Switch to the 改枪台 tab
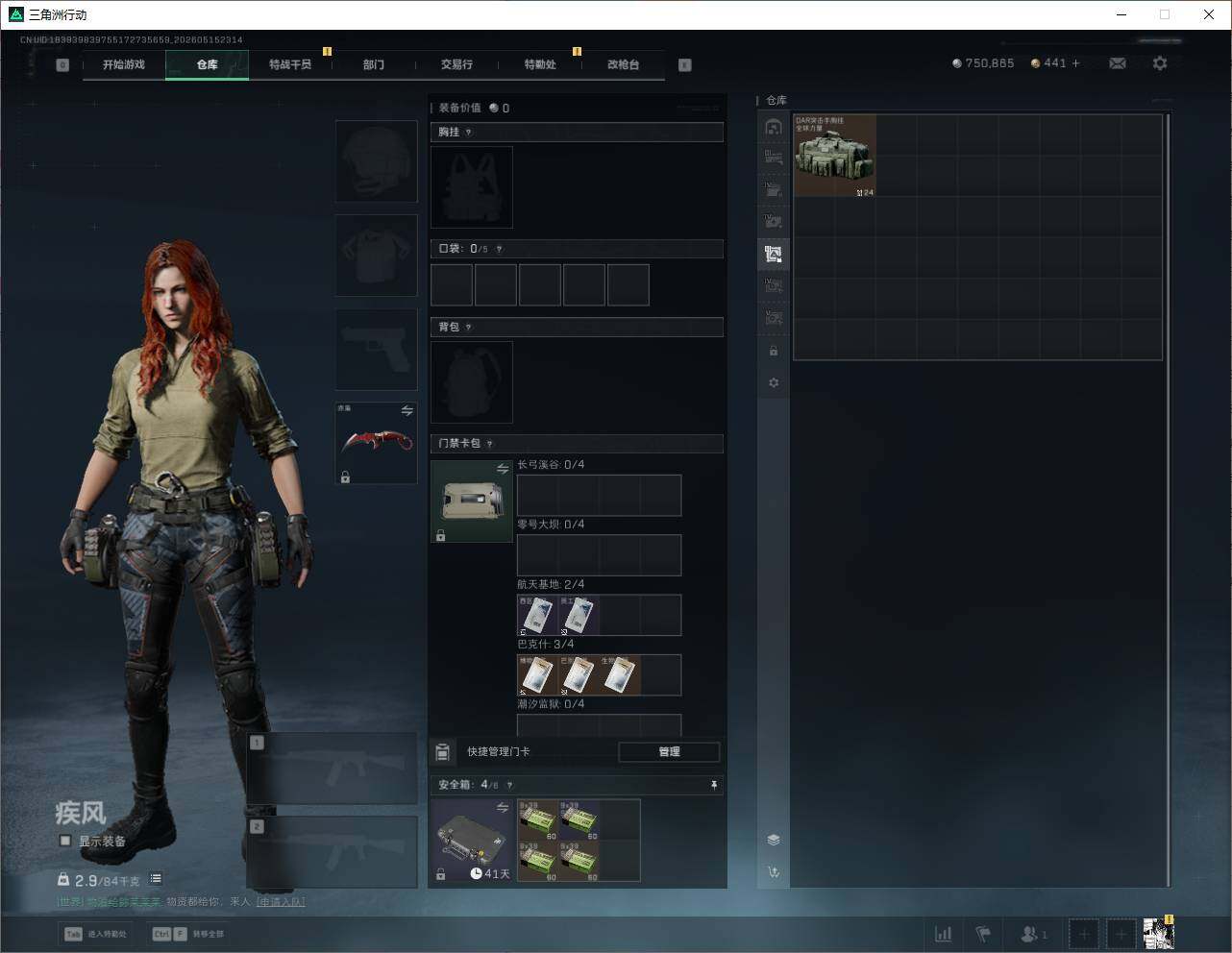This screenshot has width=1232, height=953. click(623, 64)
